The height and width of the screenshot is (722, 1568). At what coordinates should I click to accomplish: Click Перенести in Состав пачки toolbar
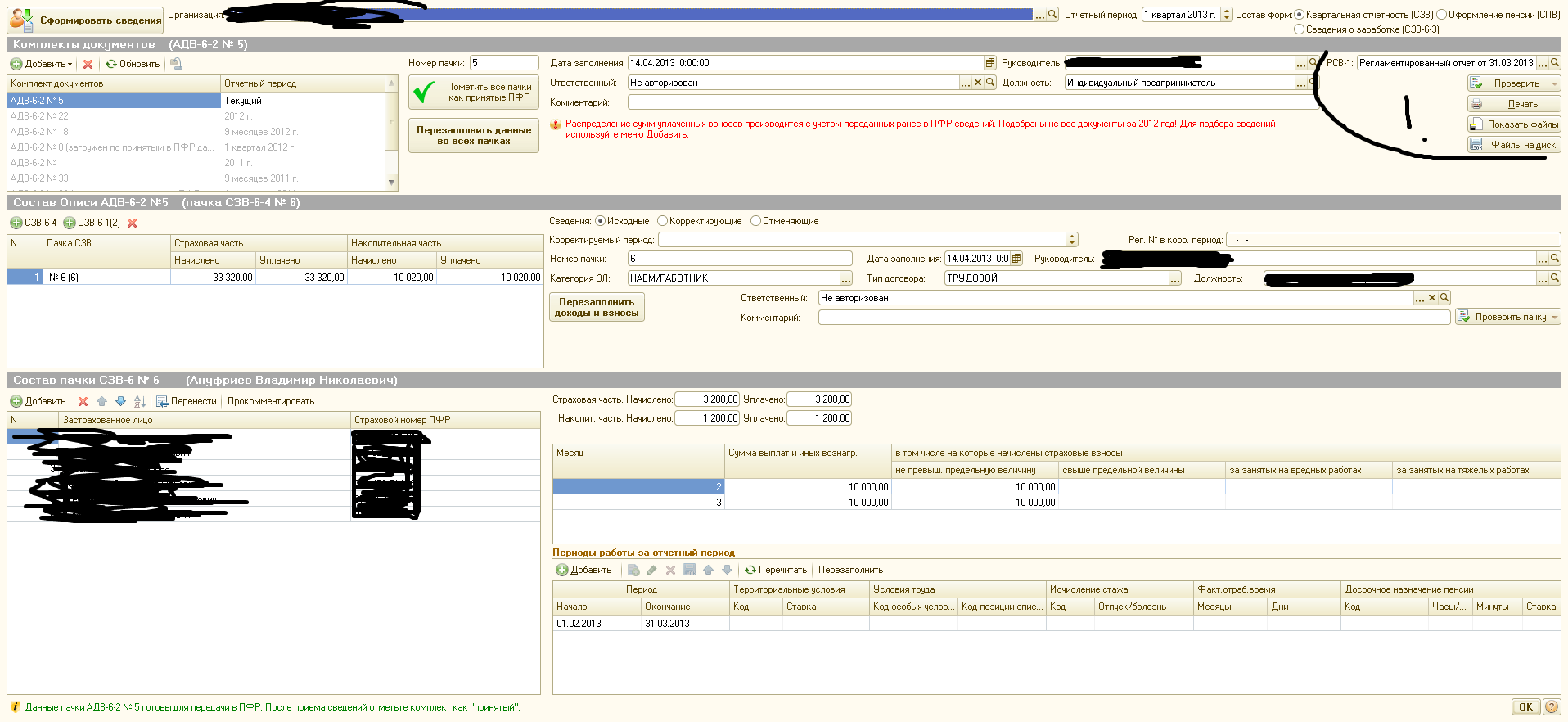(x=187, y=401)
